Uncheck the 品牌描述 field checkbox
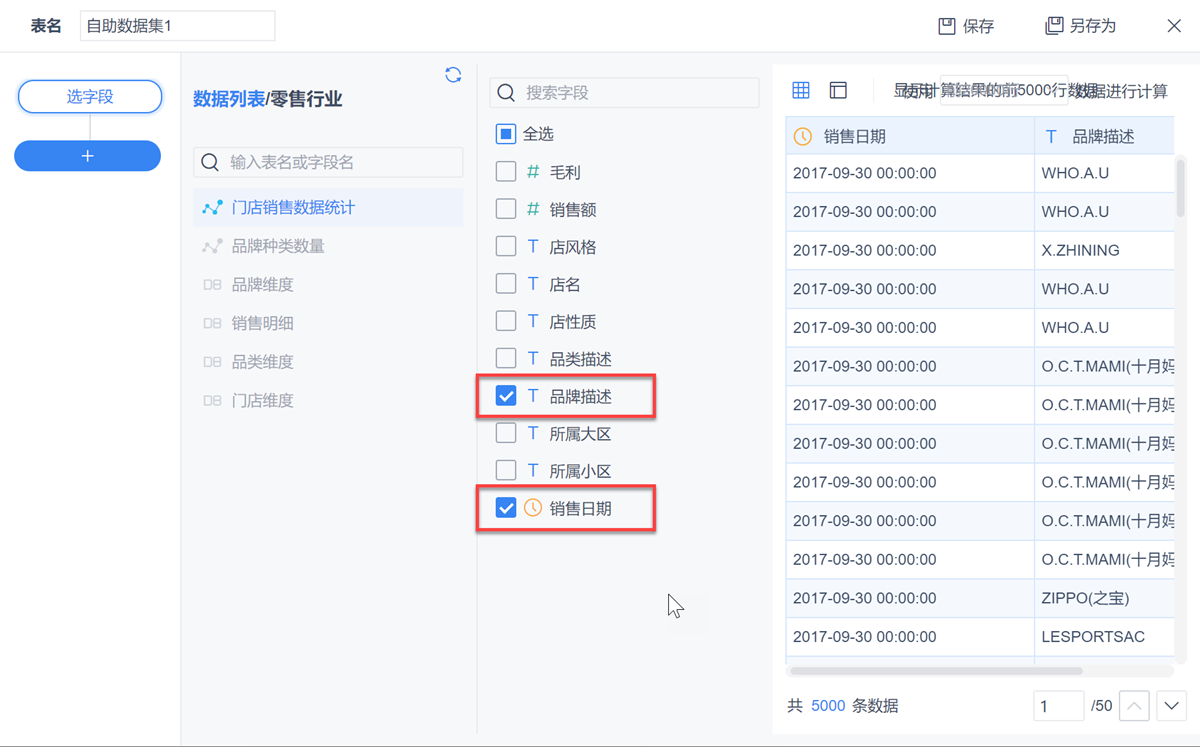This screenshot has height=747, width=1200. pos(506,396)
